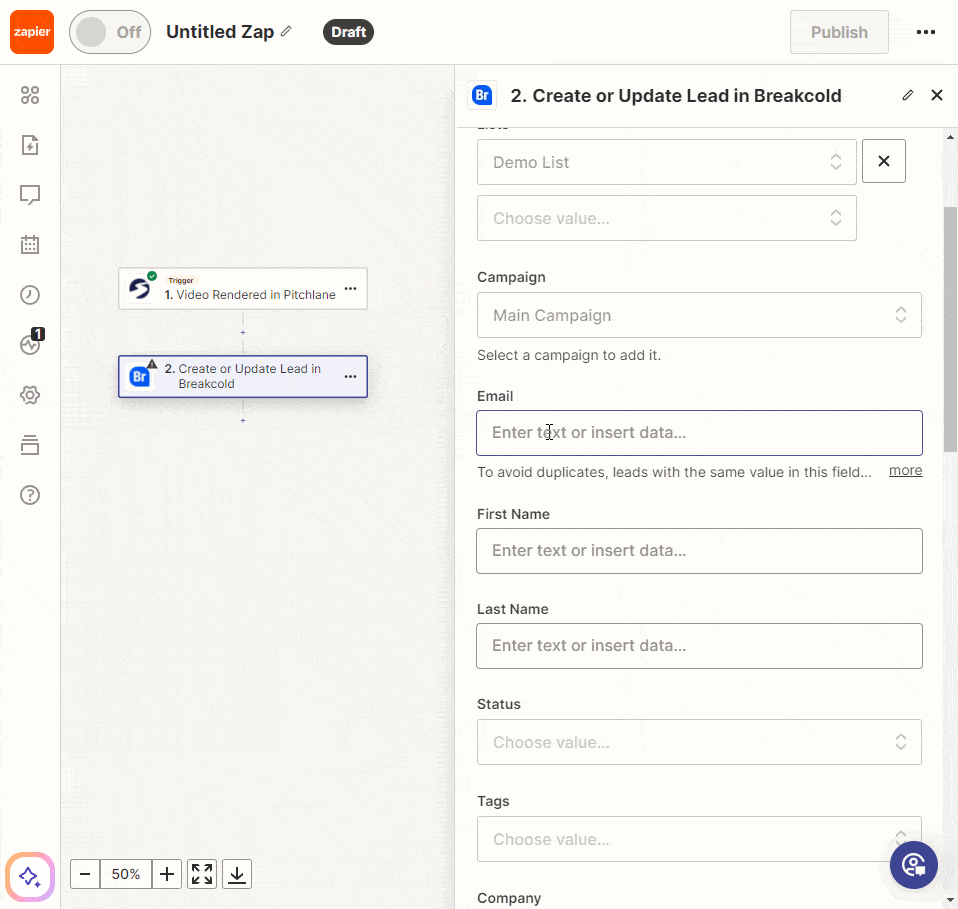958x909 pixels.
Task: Zoom out with the minus button
Action: pyautogui.click(x=85, y=874)
